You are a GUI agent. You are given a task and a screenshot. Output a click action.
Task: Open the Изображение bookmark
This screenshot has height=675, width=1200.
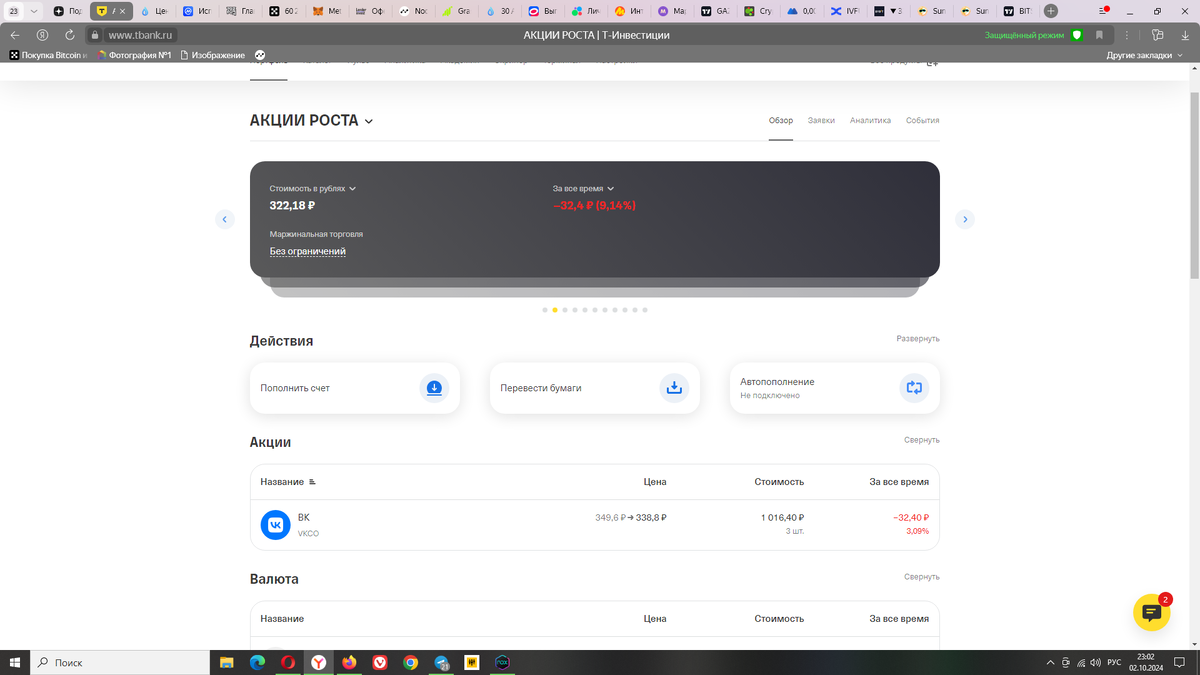click(212, 55)
